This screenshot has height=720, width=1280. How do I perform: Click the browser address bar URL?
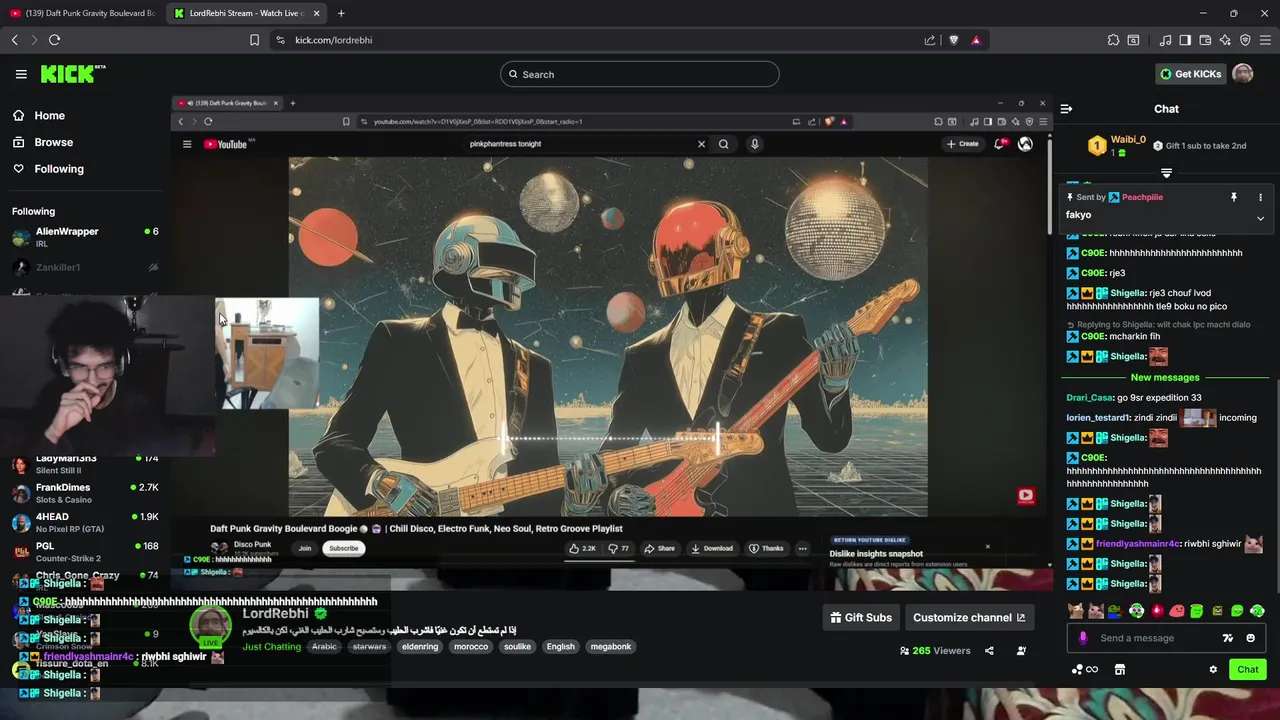coord(334,40)
